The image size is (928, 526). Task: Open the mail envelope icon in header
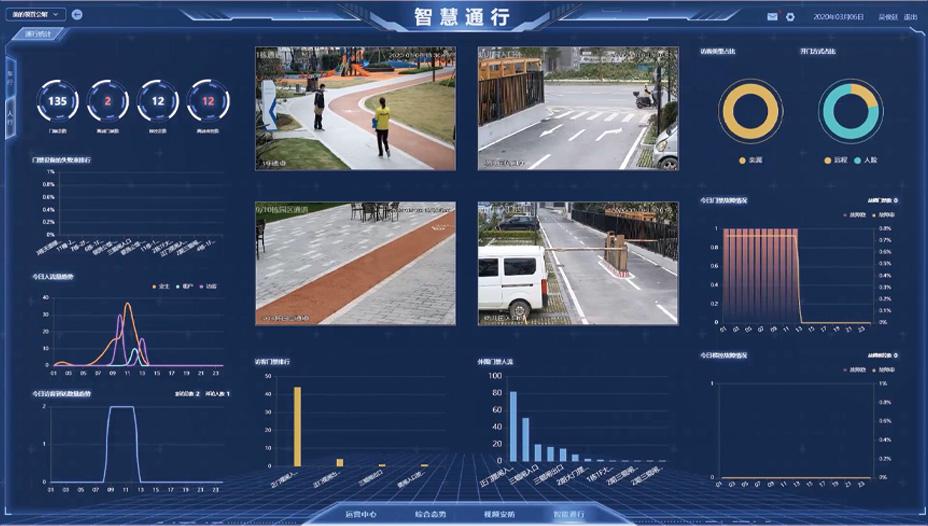(x=772, y=17)
